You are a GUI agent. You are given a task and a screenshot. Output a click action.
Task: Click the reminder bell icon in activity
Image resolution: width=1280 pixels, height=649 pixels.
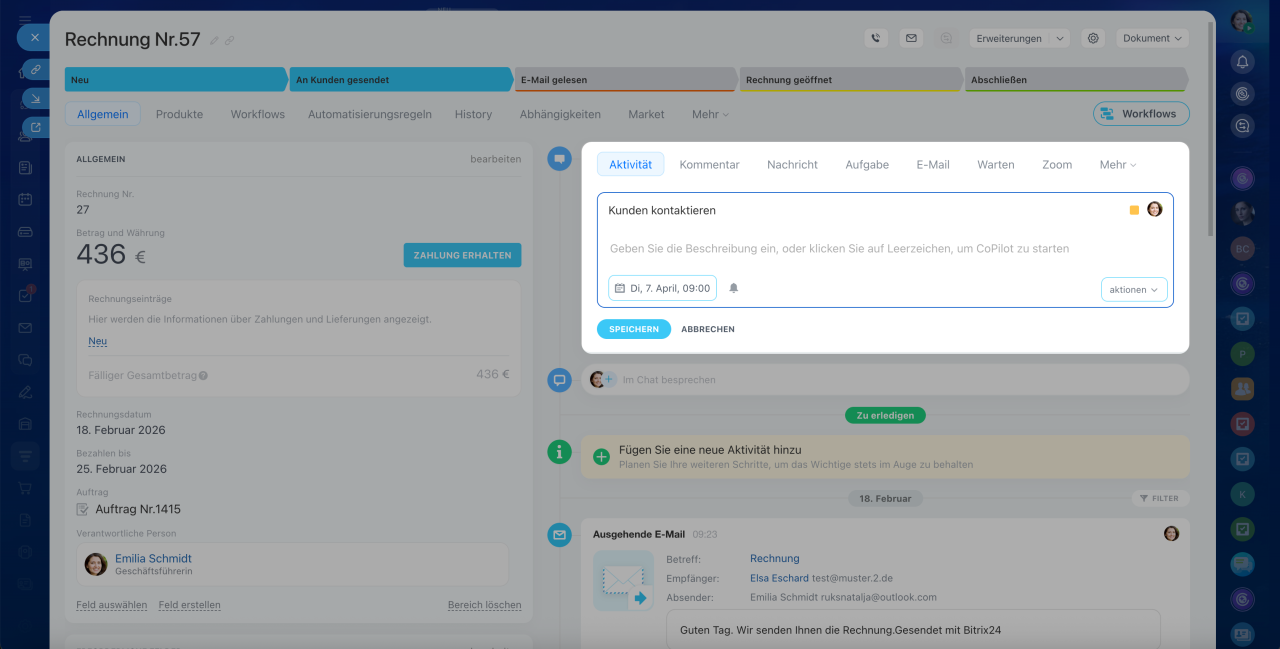pos(733,288)
